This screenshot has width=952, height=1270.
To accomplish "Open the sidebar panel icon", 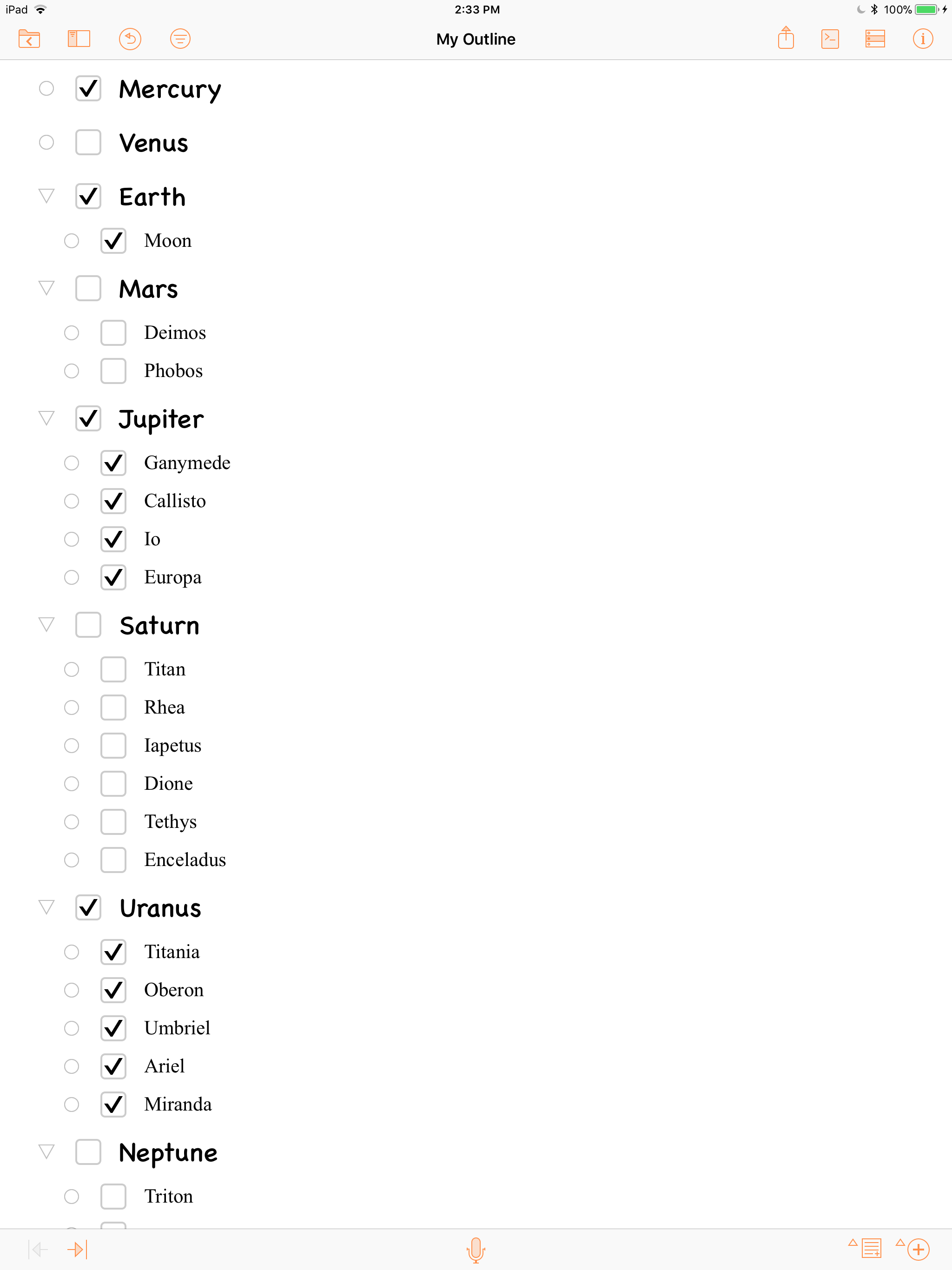I will (x=78, y=39).
